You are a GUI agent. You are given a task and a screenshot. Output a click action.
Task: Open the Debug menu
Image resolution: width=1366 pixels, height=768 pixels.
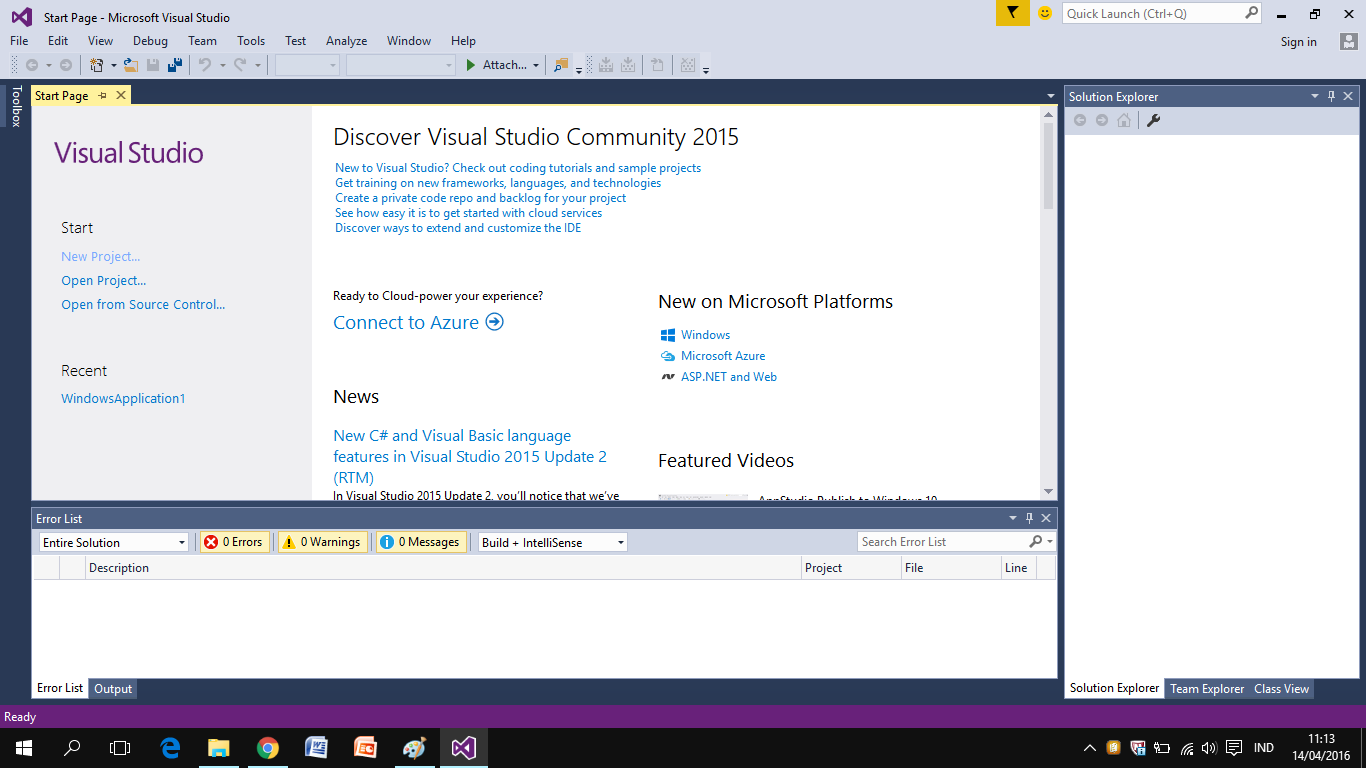pyautogui.click(x=150, y=41)
